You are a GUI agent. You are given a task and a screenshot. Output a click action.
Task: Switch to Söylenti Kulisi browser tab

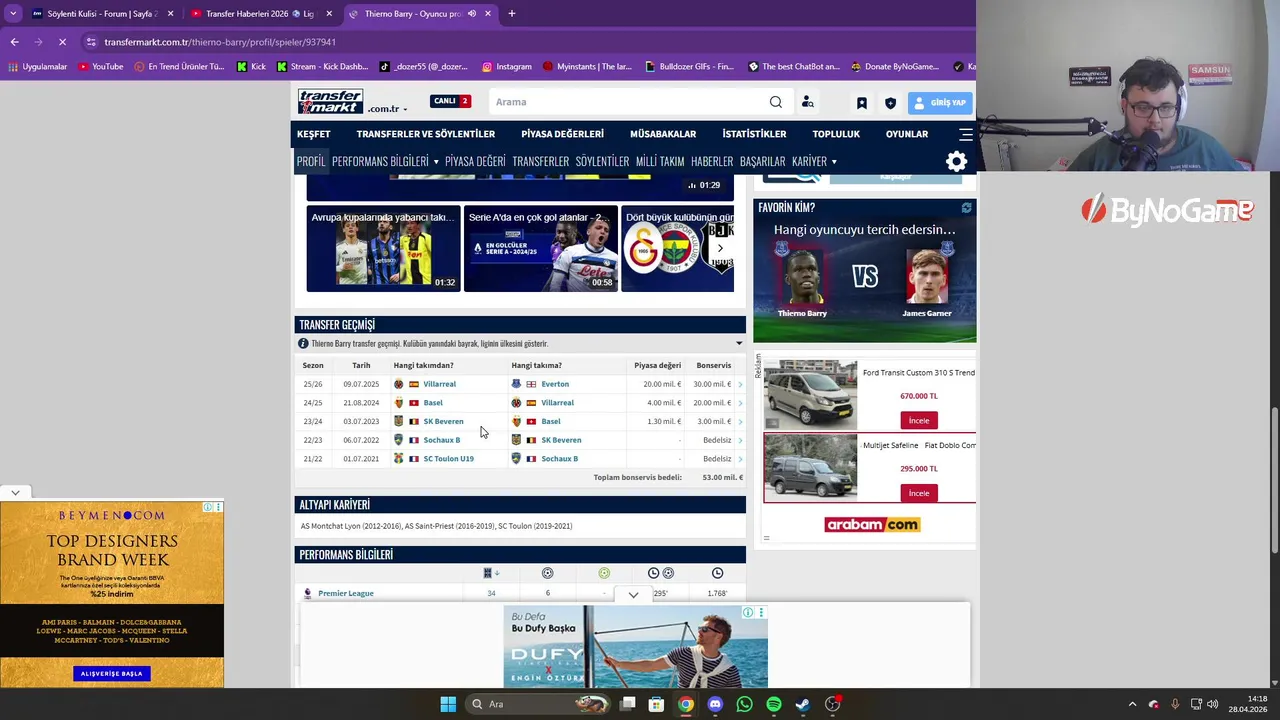[x=103, y=14]
